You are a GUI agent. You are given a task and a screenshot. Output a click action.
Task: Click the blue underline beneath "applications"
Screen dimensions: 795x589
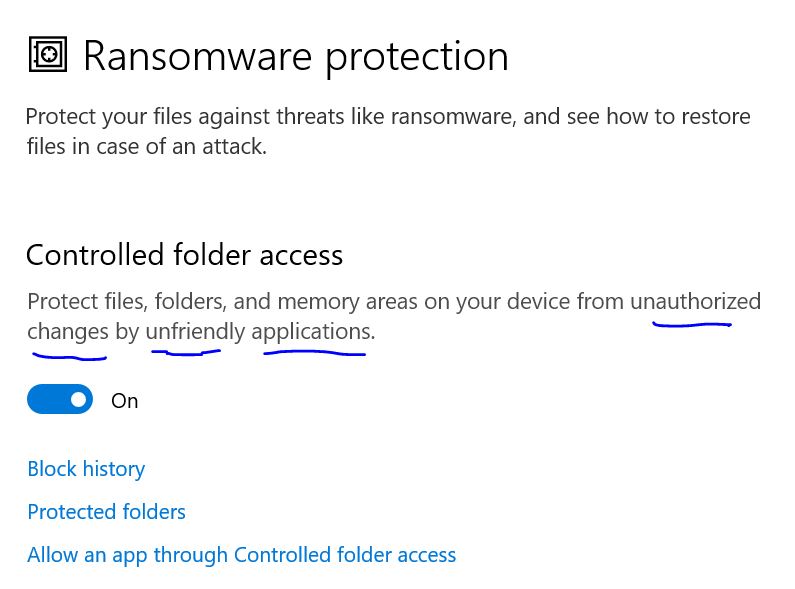point(314,353)
